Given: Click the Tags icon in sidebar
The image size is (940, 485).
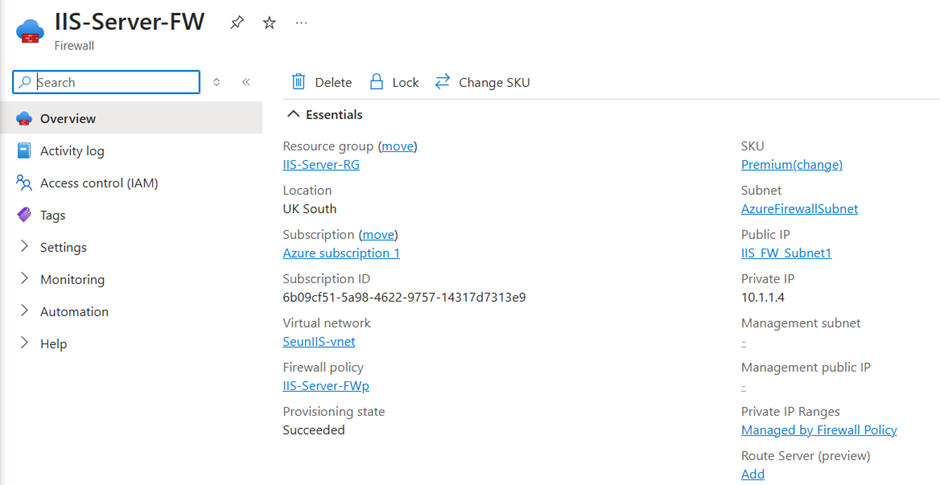Looking at the screenshot, I should 24,215.
